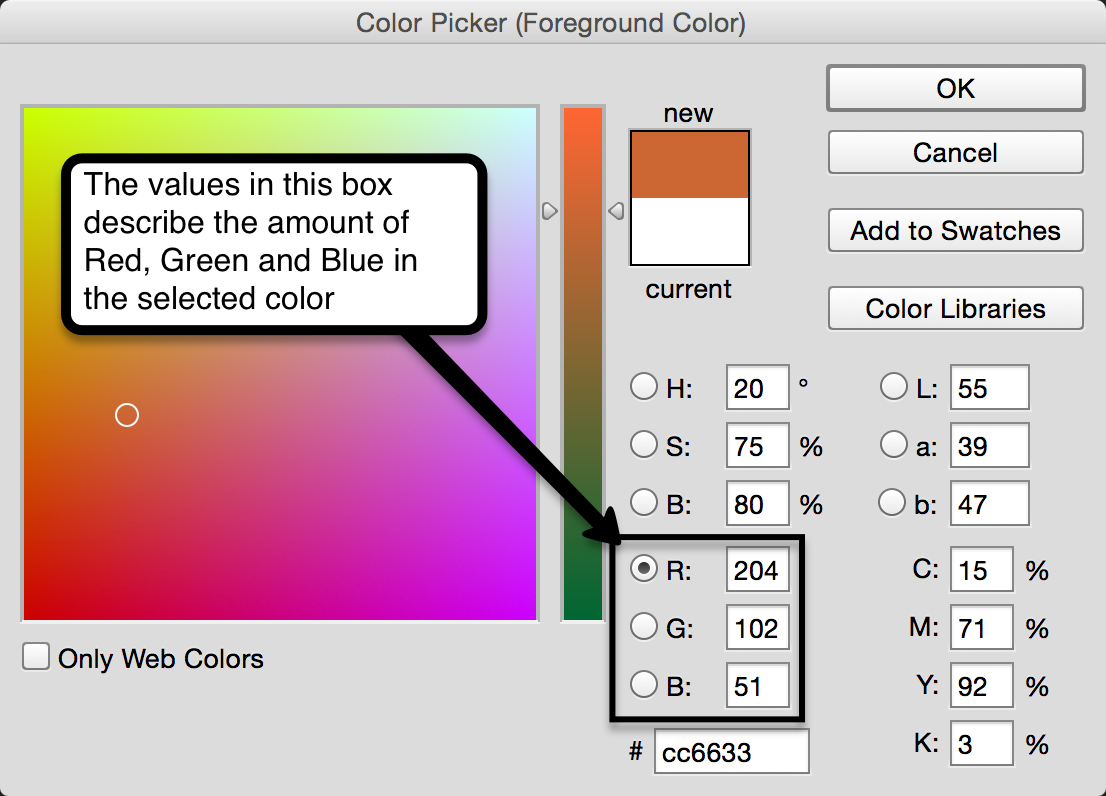The width and height of the screenshot is (1106, 796).
Task: Select the R (red) radio button
Action: (x=644, y=569)
